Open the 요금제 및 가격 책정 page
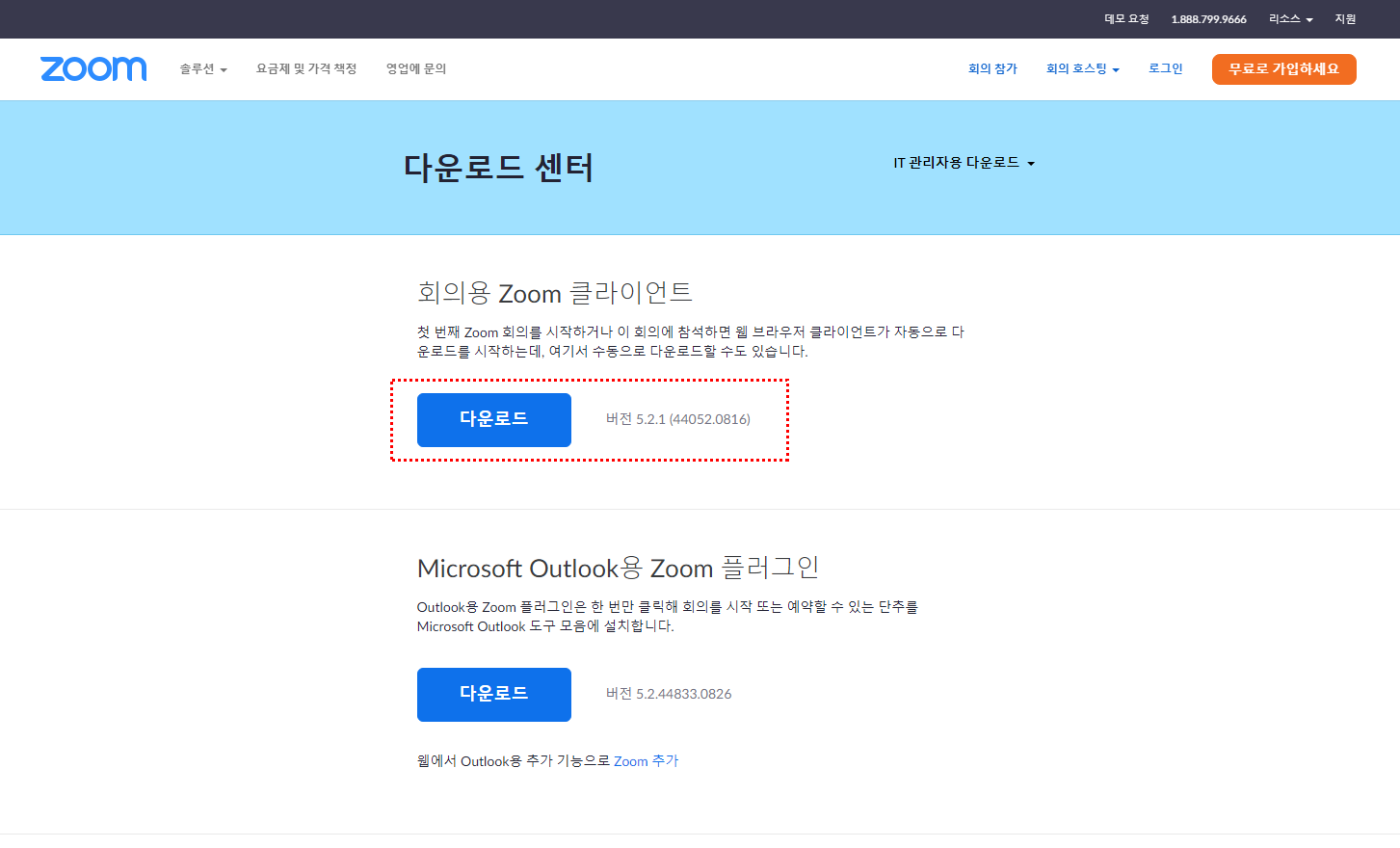The image size is (1400, 848). click(306, 69)
